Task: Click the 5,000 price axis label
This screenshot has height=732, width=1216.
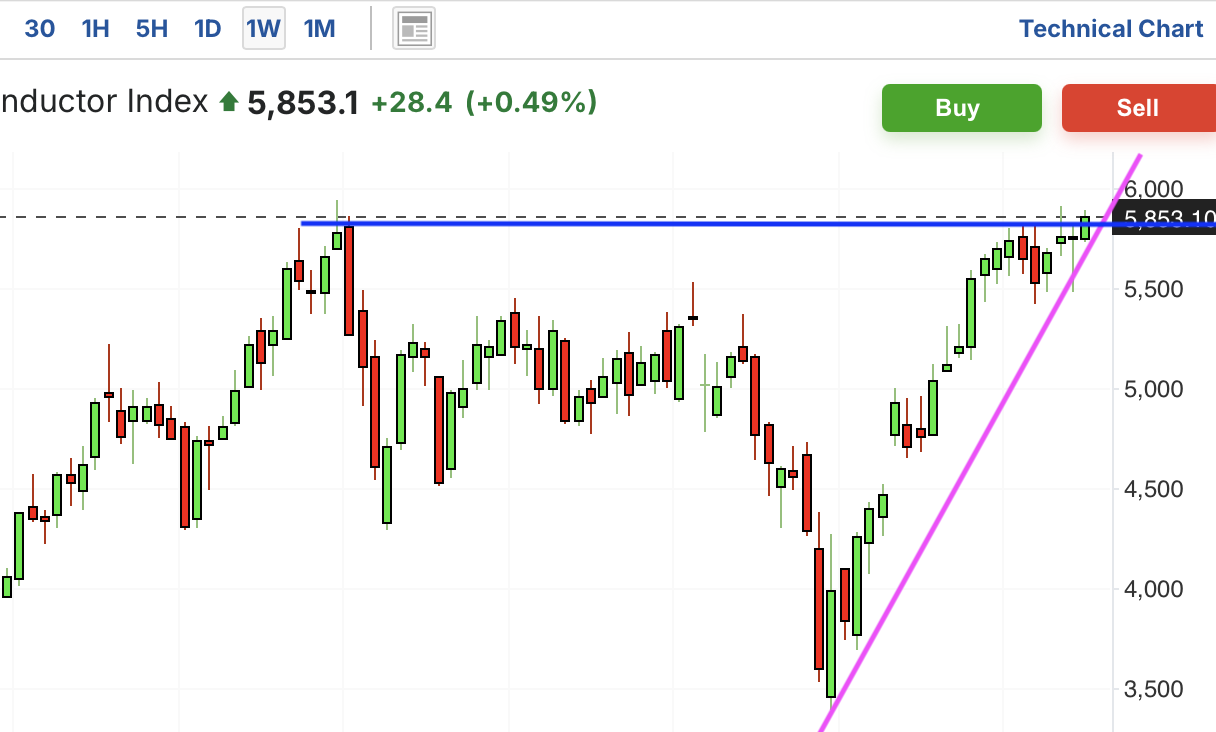Action: pyautogui.click(x=1153, y=389)
